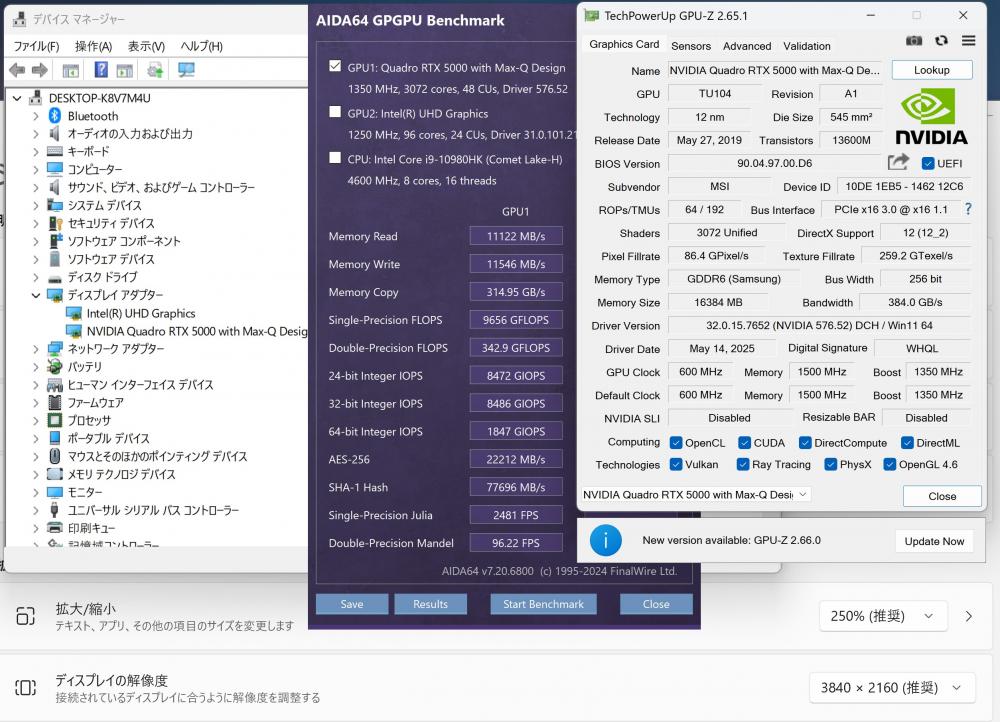The width and height of the screenshot is (1000, 722).
Task: Open the 操作(A) menu
Action: tap(93, 46)
